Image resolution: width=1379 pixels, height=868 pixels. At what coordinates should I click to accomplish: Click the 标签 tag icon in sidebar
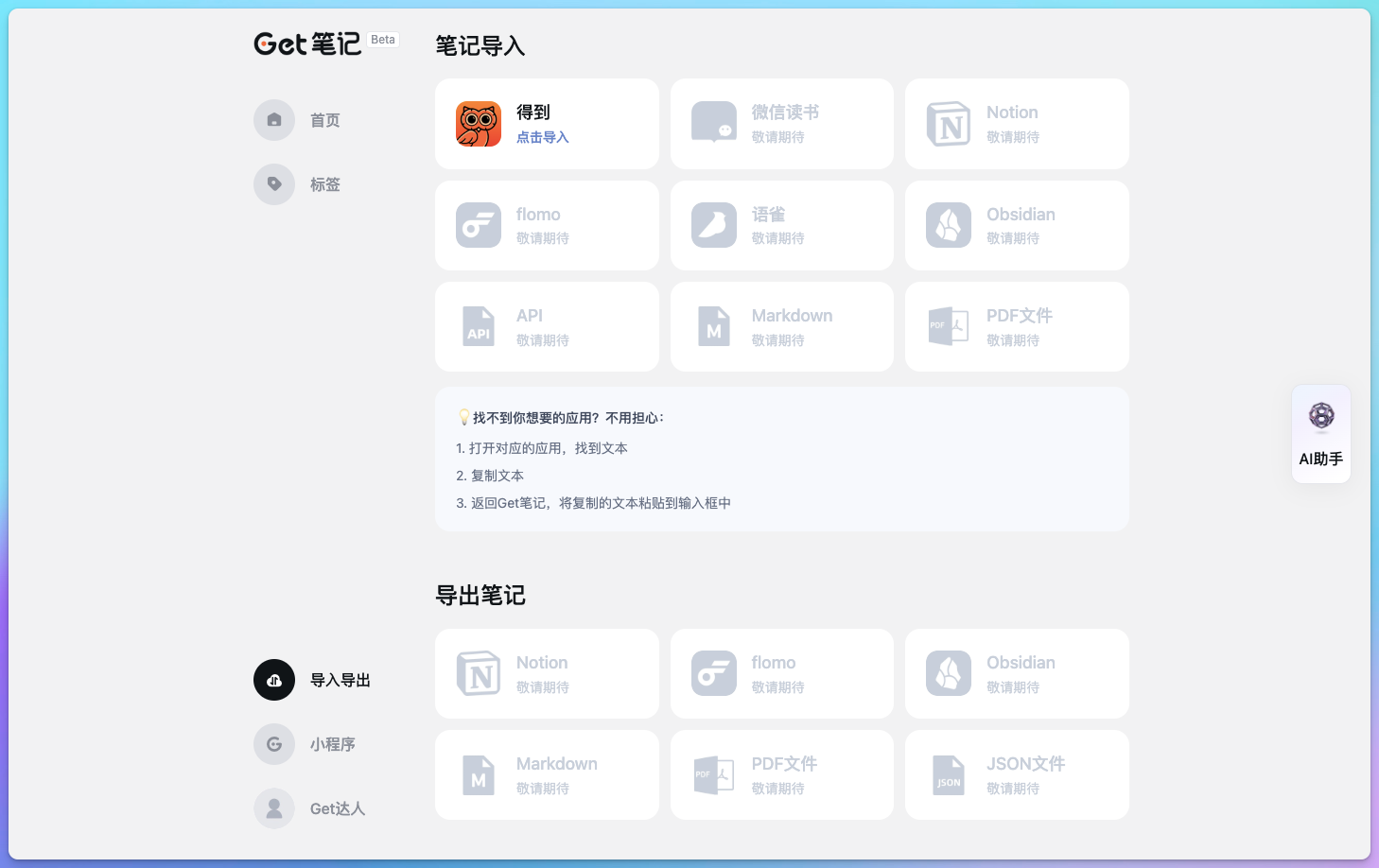pyautogui.click(x=274, y=184)
